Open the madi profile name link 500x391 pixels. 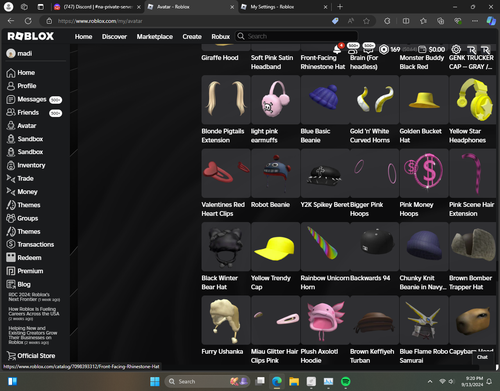coord(25,53)
